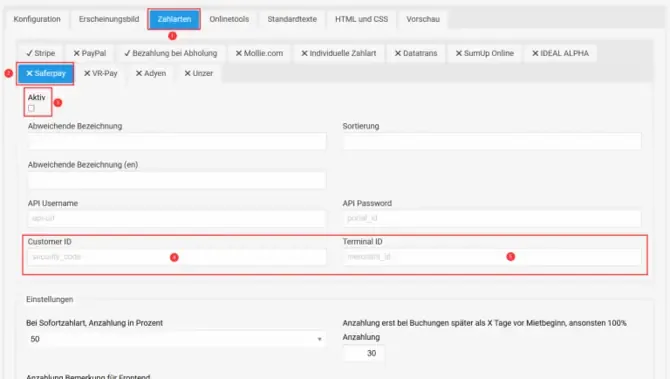Select the Zahlarten tab
670x379 pixels.
point(174,19)
